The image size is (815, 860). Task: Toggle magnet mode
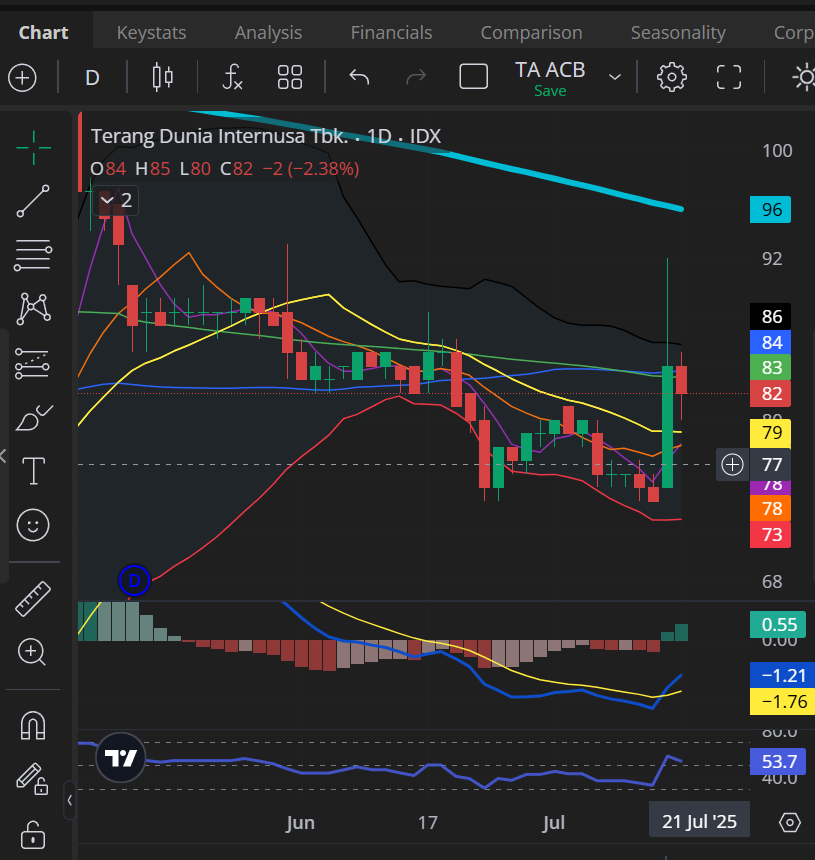(33, 725)
